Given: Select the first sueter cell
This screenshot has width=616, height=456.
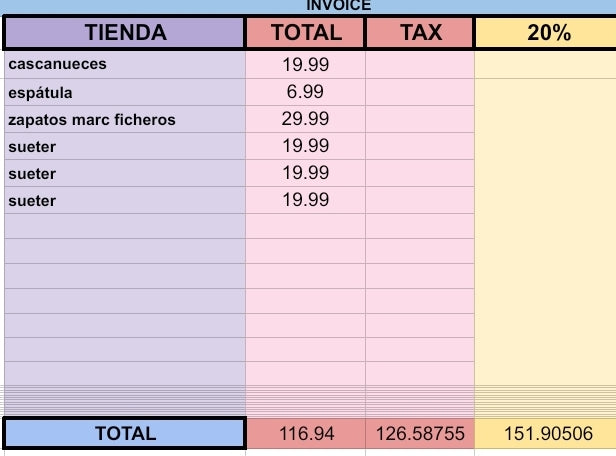Looking at the screenshot, I should 125,146.
